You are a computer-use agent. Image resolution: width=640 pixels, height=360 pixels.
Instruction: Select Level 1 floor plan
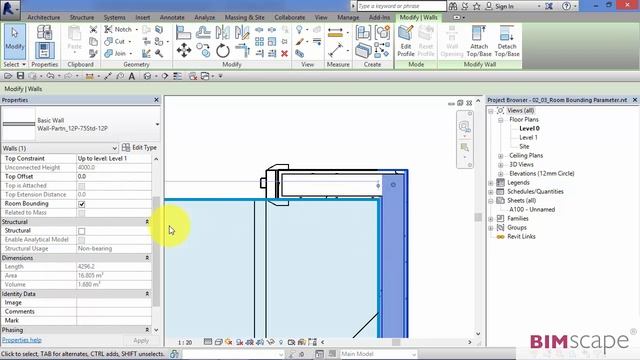point(528,138)
